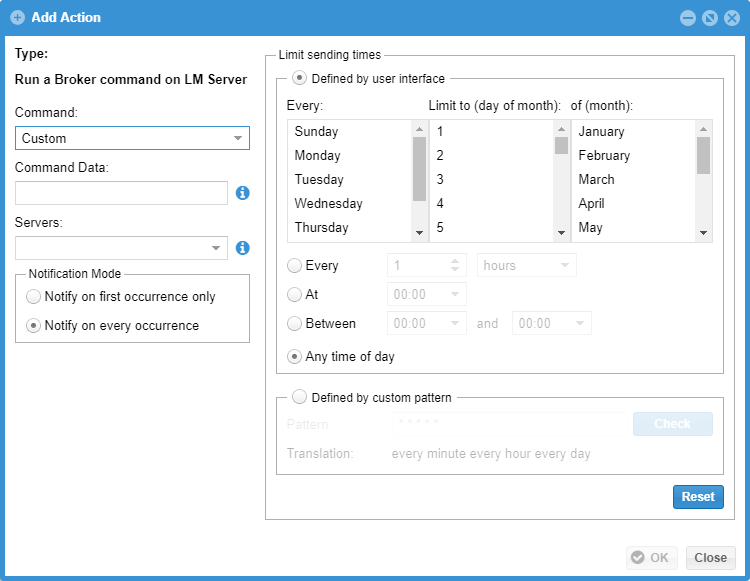Choose the Between time range radio option

point(294,323)
